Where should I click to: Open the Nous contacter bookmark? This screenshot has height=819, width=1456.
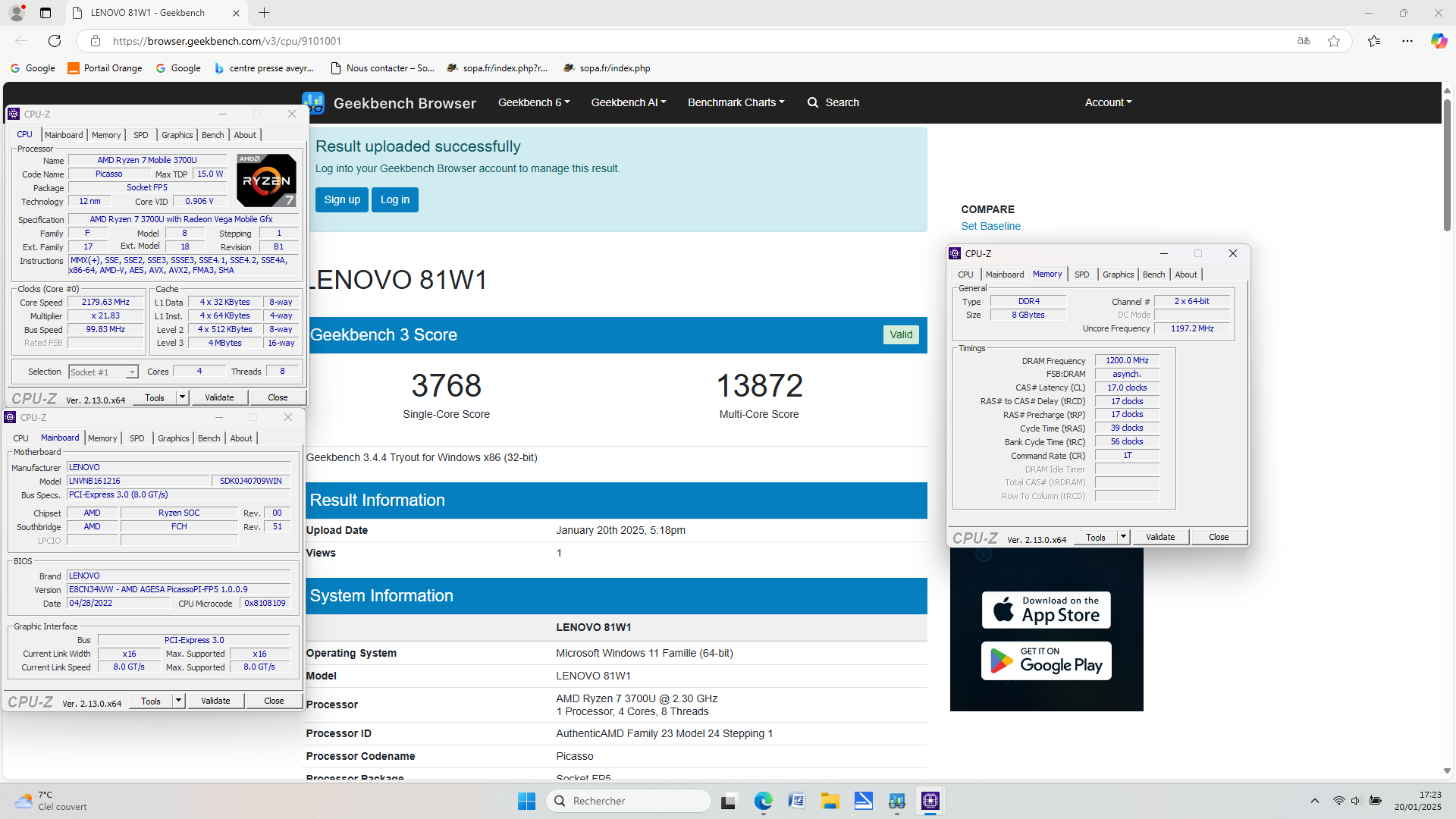(382, 68)
